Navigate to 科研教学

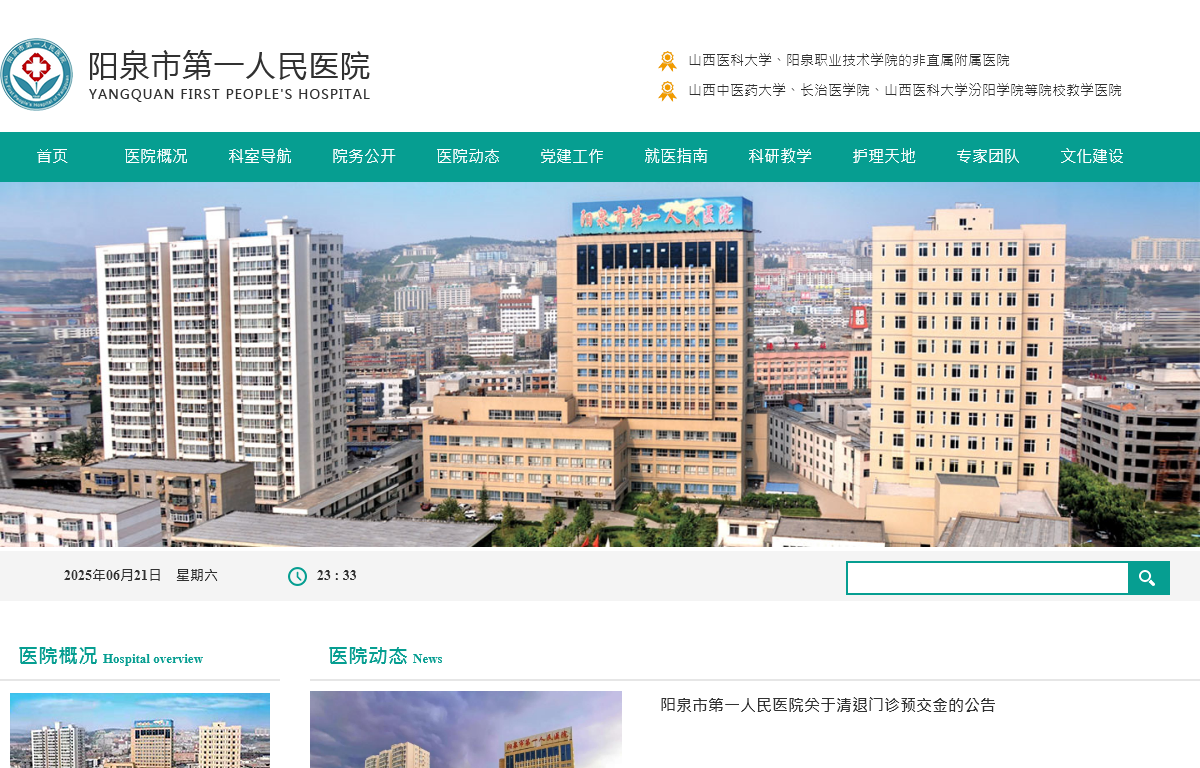tap(780, 156)
